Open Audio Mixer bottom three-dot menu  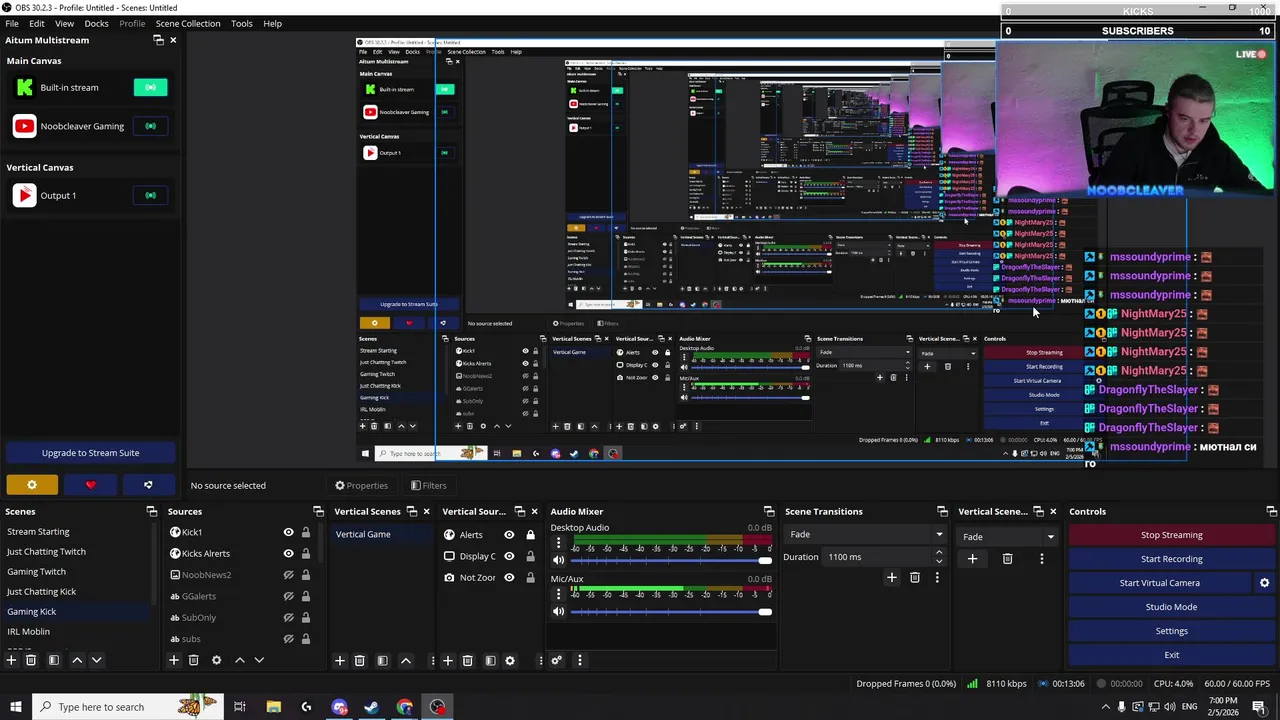[x=579, y=660]
